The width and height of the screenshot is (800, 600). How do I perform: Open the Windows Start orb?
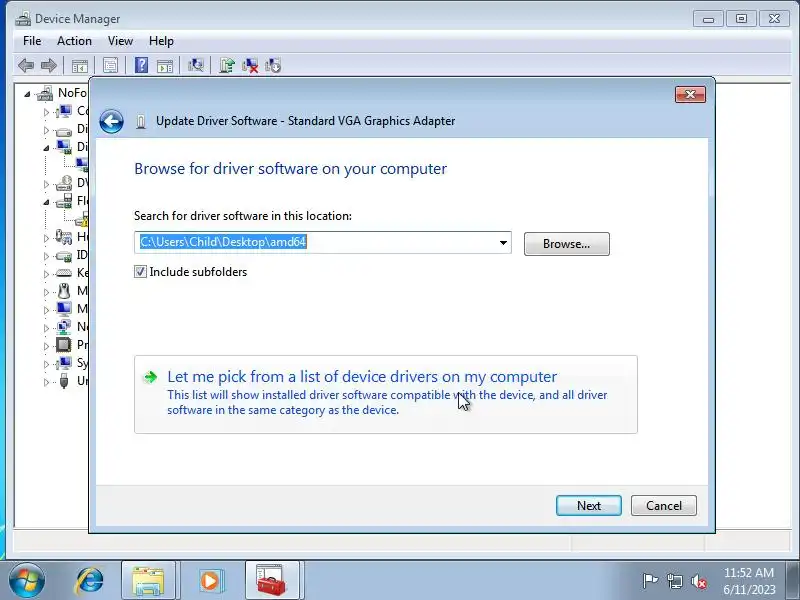point(27,581)
